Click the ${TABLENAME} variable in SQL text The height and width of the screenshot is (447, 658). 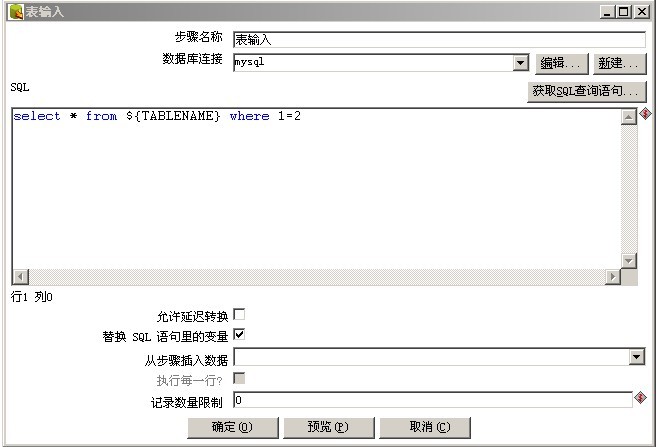(173, 116)
